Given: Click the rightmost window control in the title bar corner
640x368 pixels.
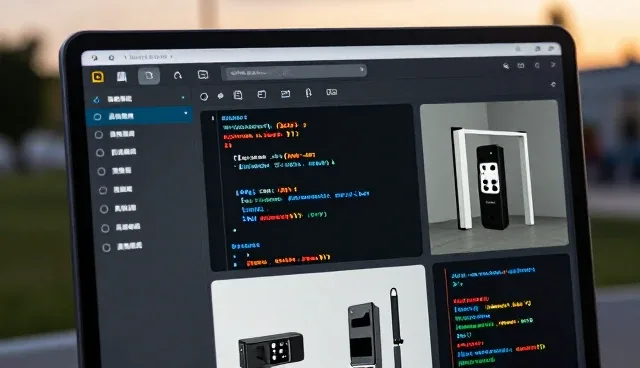Looking at the screenshot, I should [551, 48].
